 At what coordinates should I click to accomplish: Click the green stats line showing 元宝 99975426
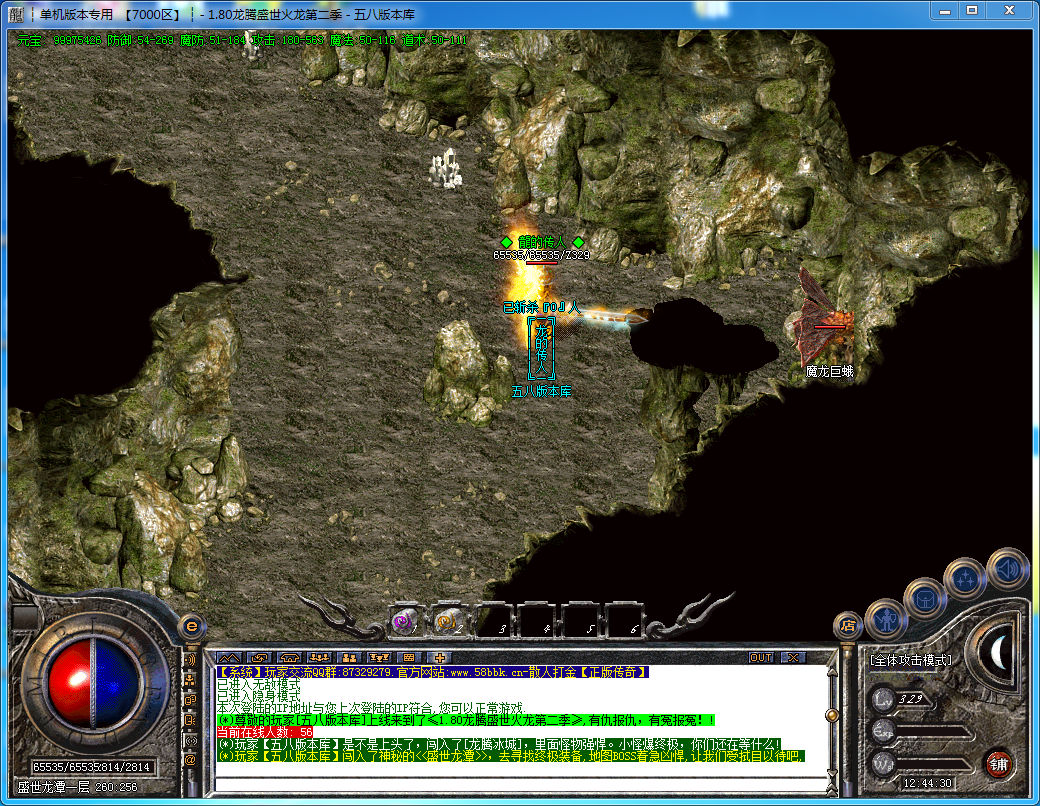241,40
